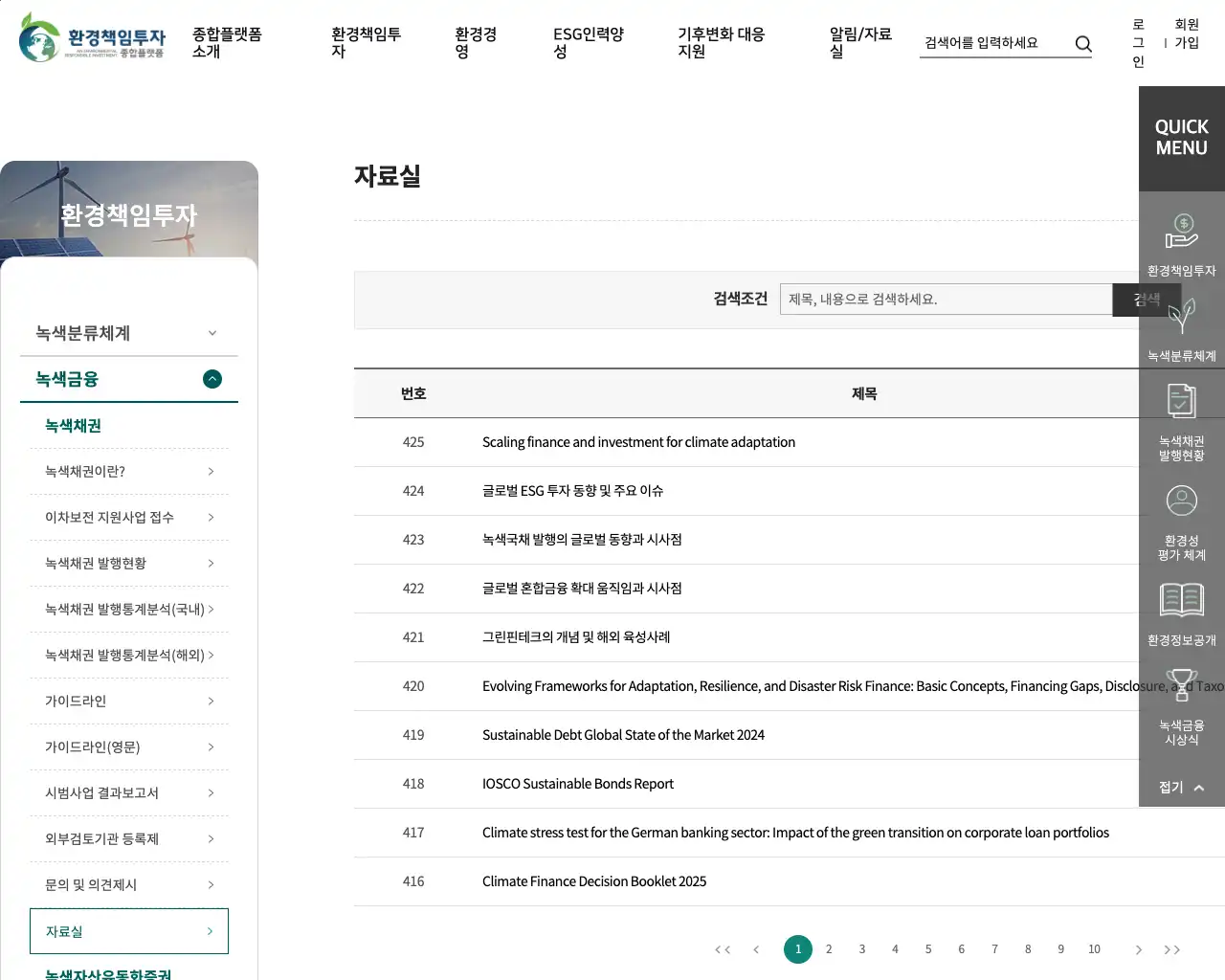Screen dimensions: 1225x980
Task: Open post 'Sustainable Debt Global State of the Market 2024'
Action: [x=623, y=735]
